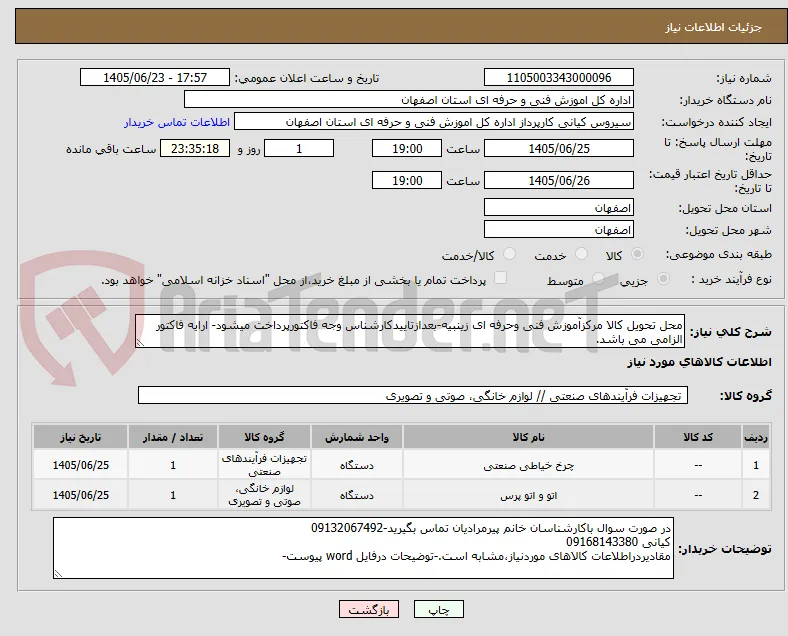
Task: Click the دستگاه unit cell in row 1
Action: [357, 466]
